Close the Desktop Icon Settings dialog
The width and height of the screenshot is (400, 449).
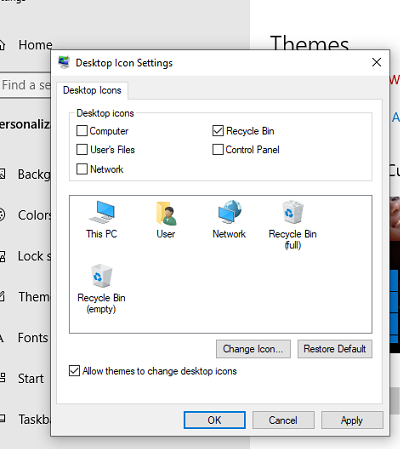pos(377,62)
